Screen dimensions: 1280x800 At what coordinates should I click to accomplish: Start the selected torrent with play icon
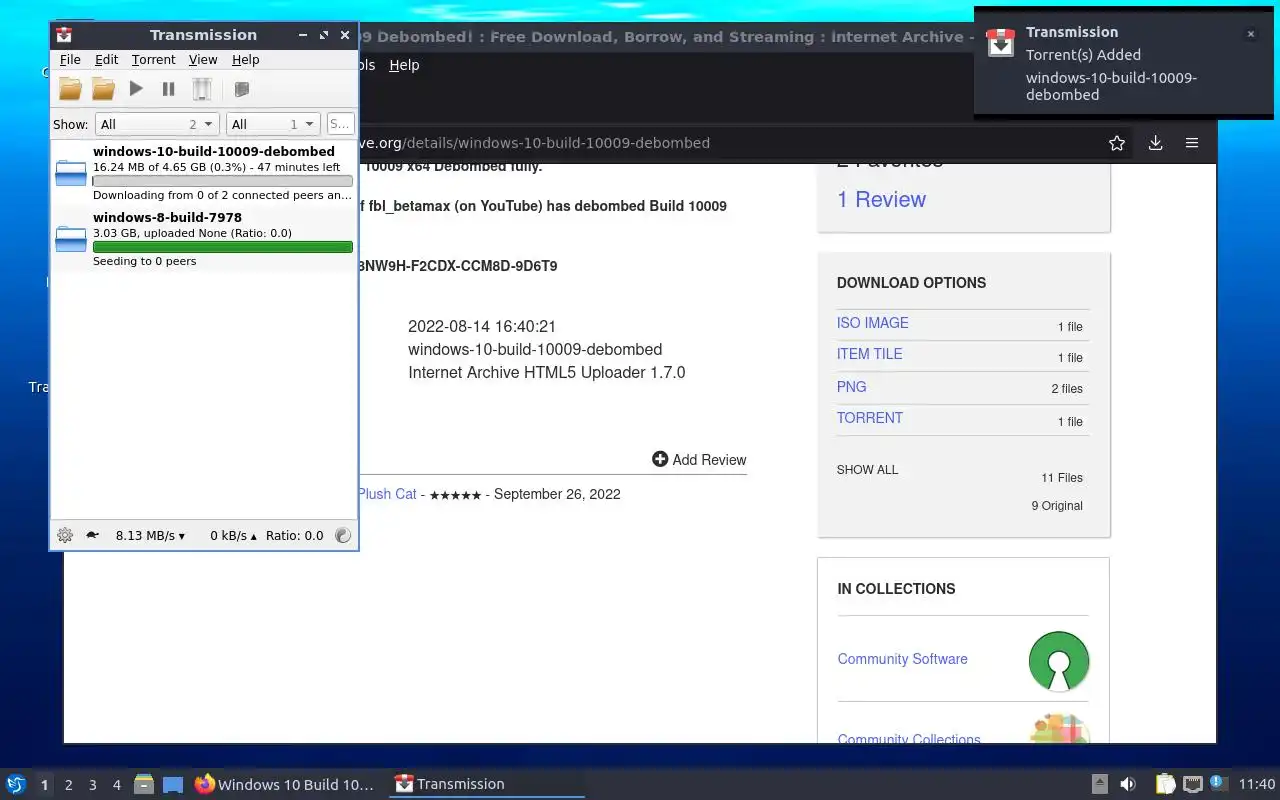point(136,89)
